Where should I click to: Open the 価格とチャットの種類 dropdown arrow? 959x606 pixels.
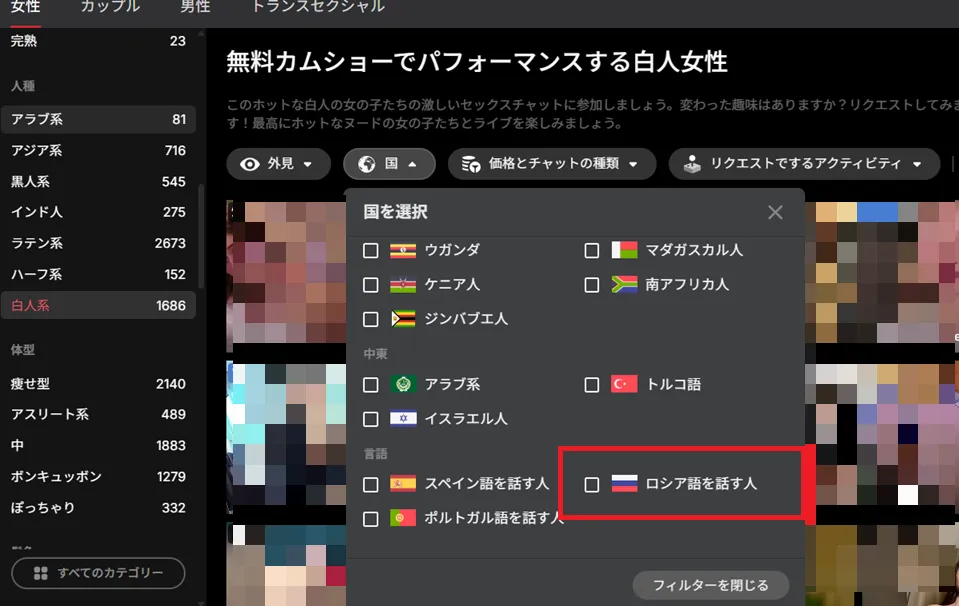633,164
